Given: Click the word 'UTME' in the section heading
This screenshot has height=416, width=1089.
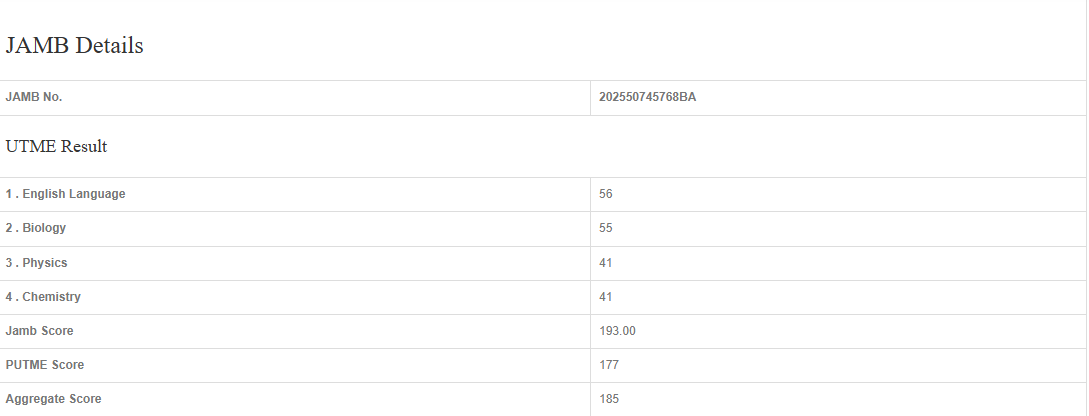Looking at the screenshot, I should point(31,147).
